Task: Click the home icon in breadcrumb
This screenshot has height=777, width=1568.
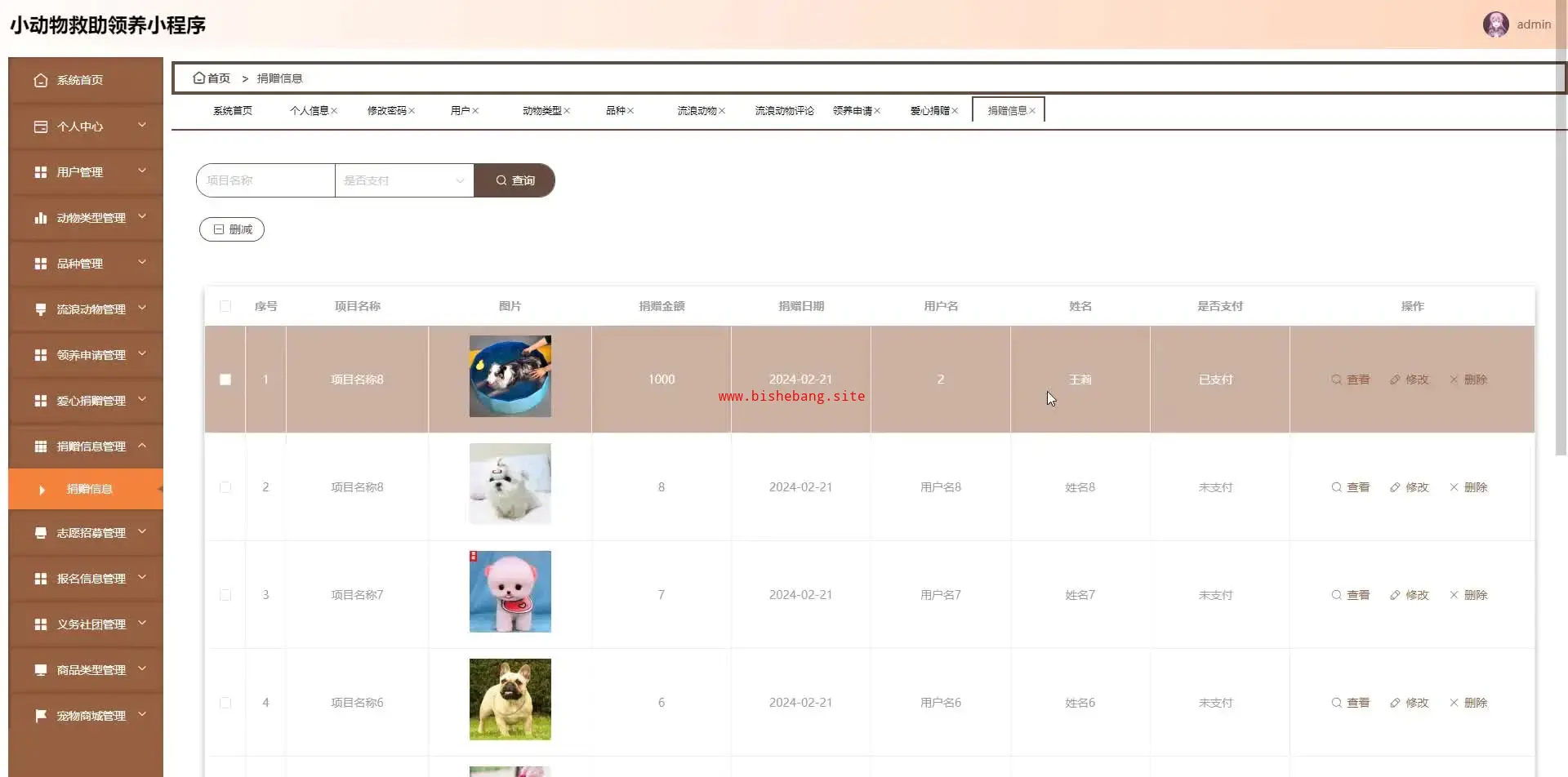Action: coord(198,78)
